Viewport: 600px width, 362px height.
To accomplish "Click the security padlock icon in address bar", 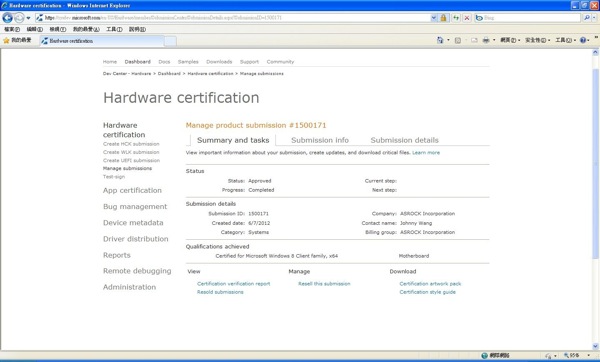I will (x=443, y=18).
